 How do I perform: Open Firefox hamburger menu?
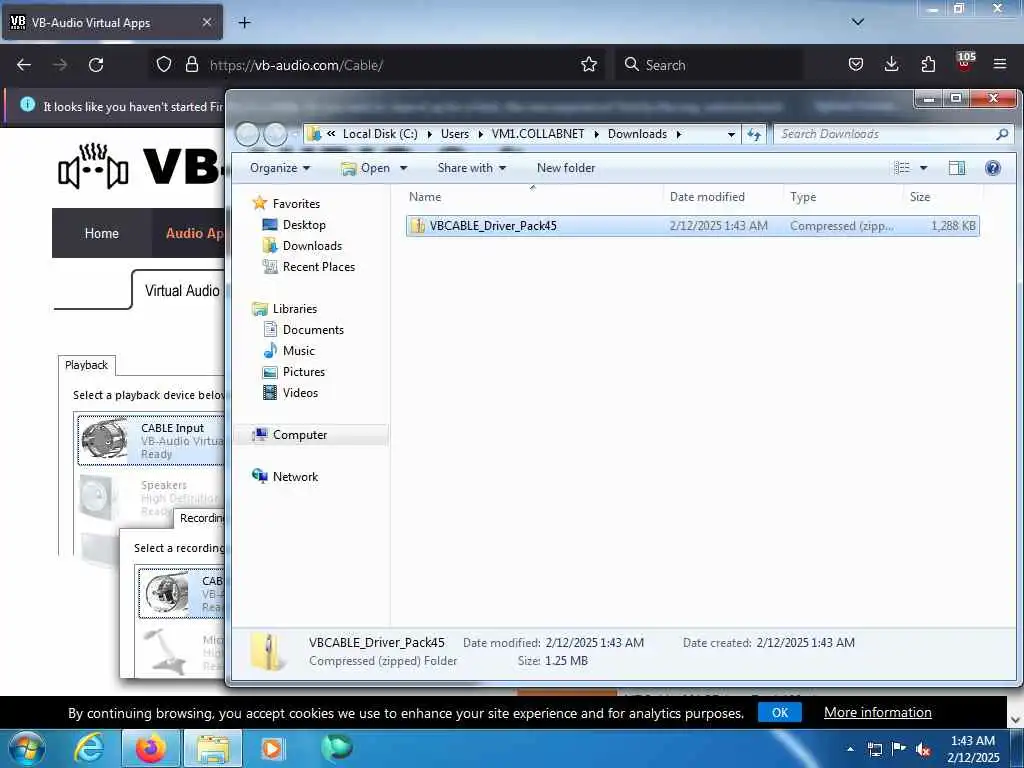tap(1000, 65)
